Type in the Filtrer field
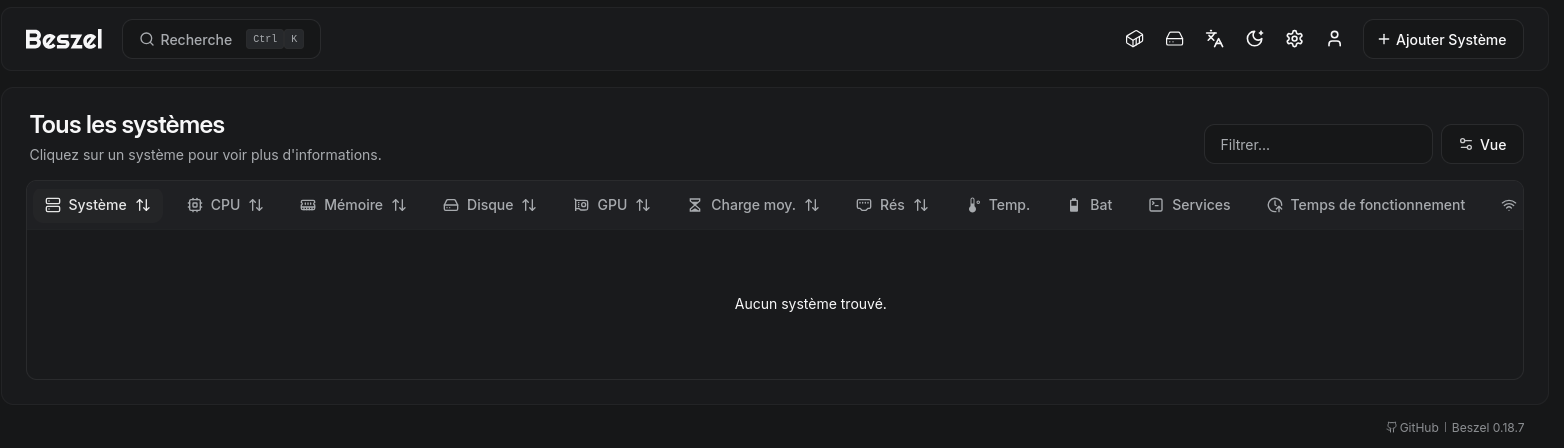The image size is (1564, 448). pyautogui.click(x=1317, y=144)
